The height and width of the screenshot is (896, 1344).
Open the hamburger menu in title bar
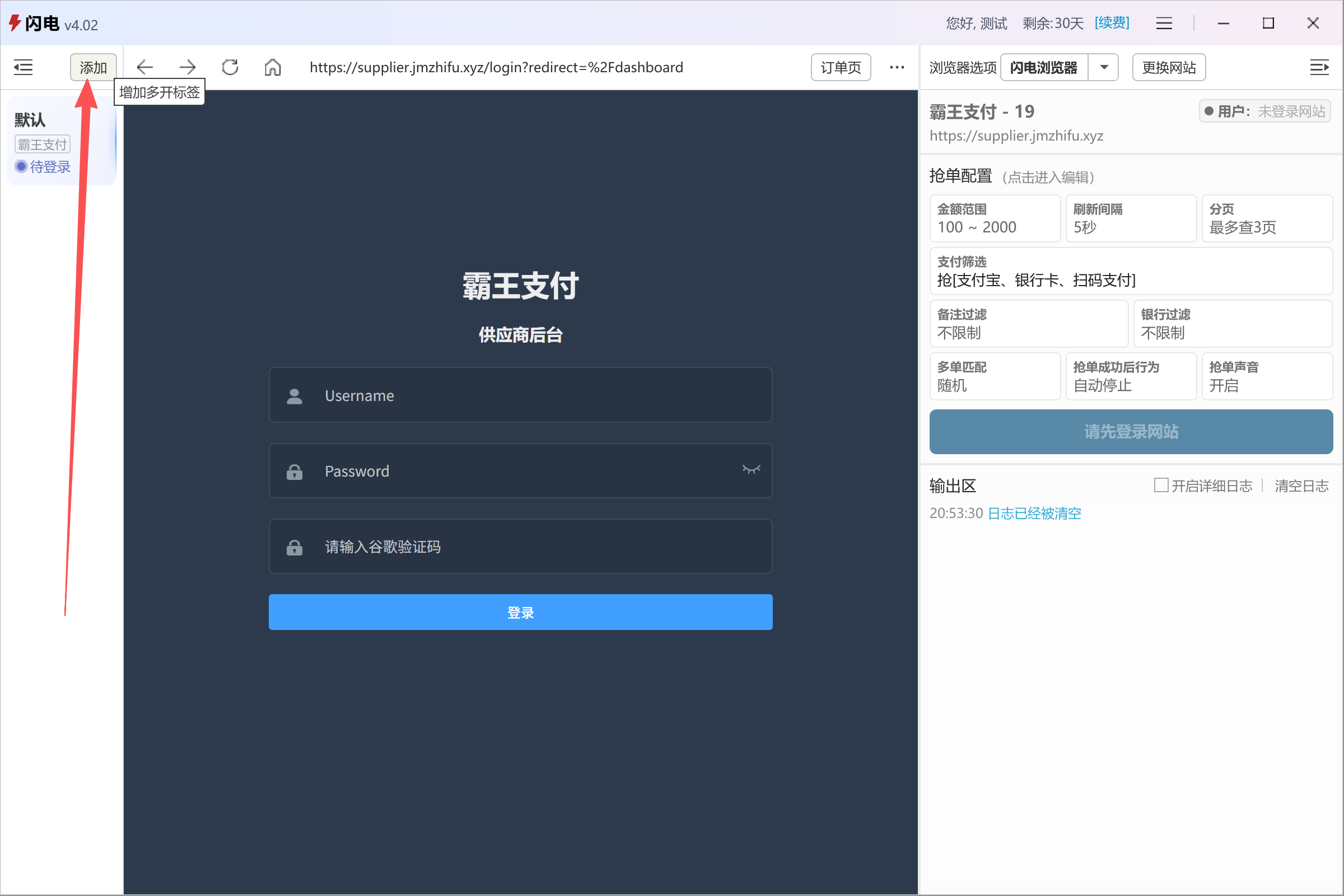[1164, 24]
